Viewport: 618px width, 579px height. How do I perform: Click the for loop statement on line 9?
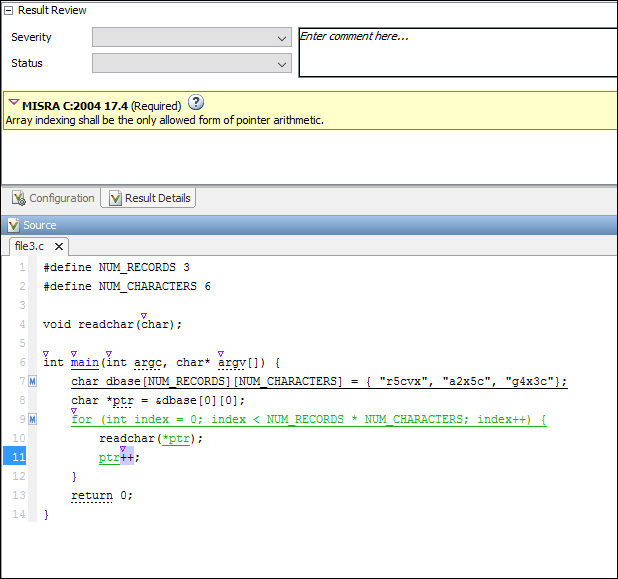click(x=309, y=419)
